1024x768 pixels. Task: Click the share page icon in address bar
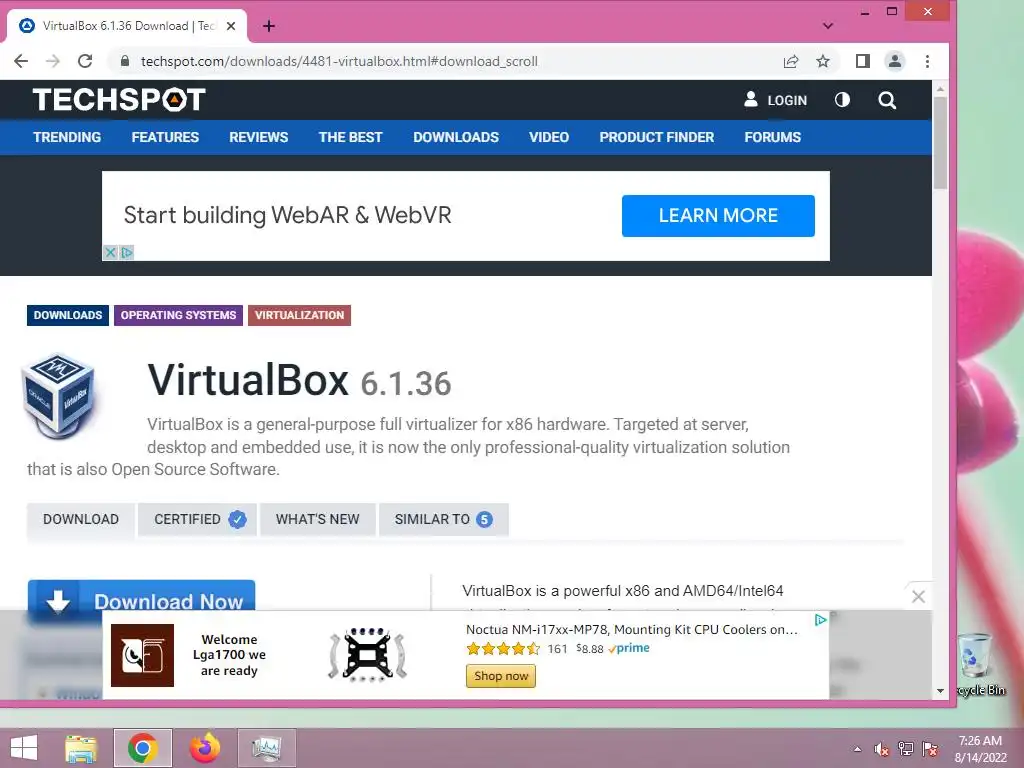pyautogui.click(x=791, y=61)
